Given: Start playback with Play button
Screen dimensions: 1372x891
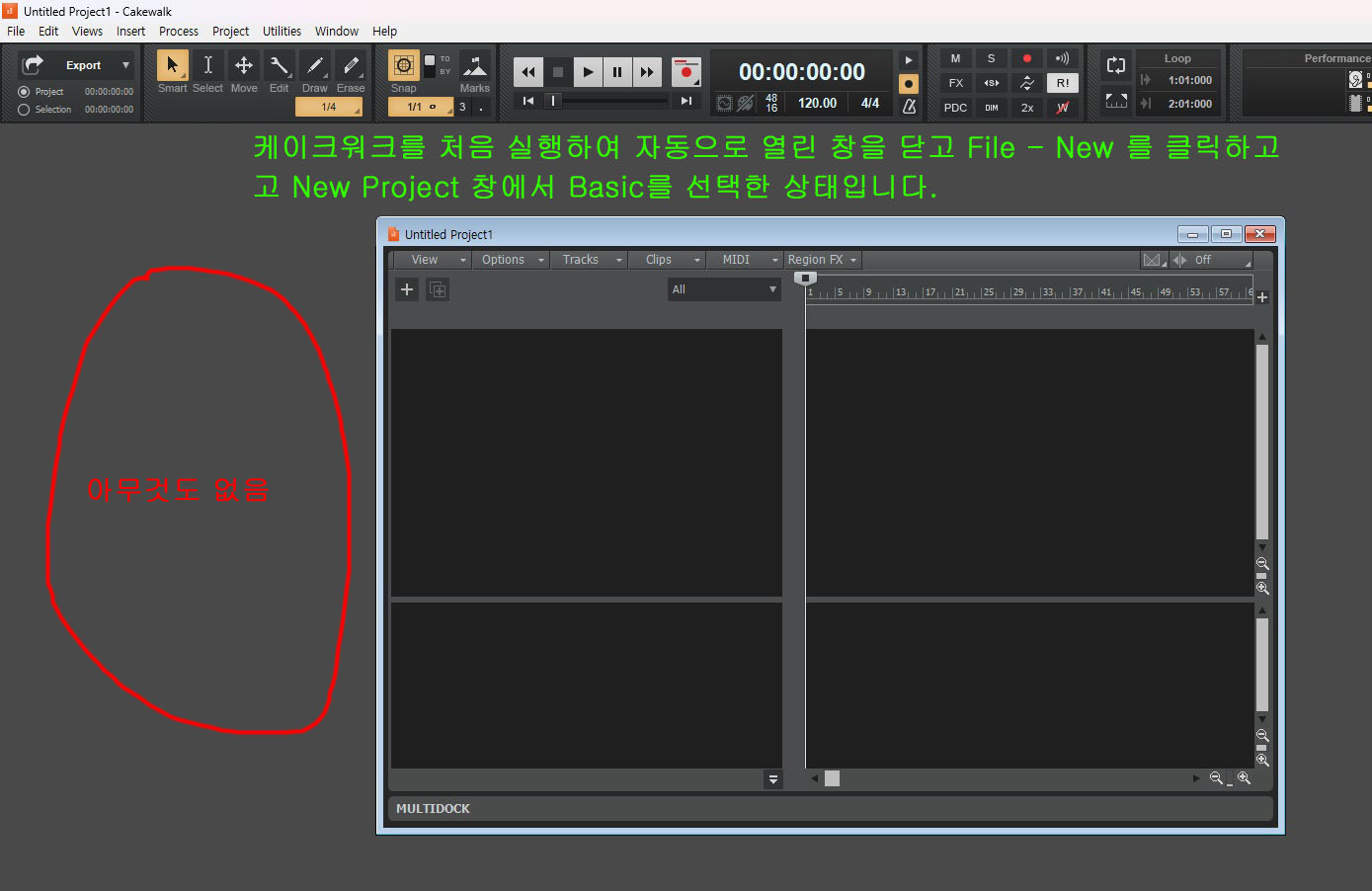Looking at the screenshot, I should click(x=588, y=72).
